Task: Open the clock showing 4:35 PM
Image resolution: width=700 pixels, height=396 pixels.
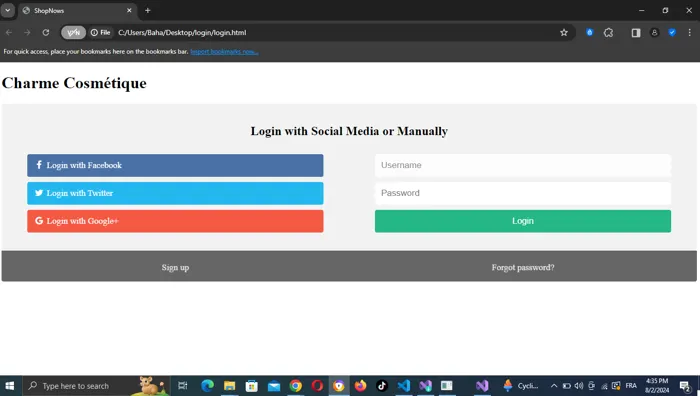Action: (x=657, y=386)
